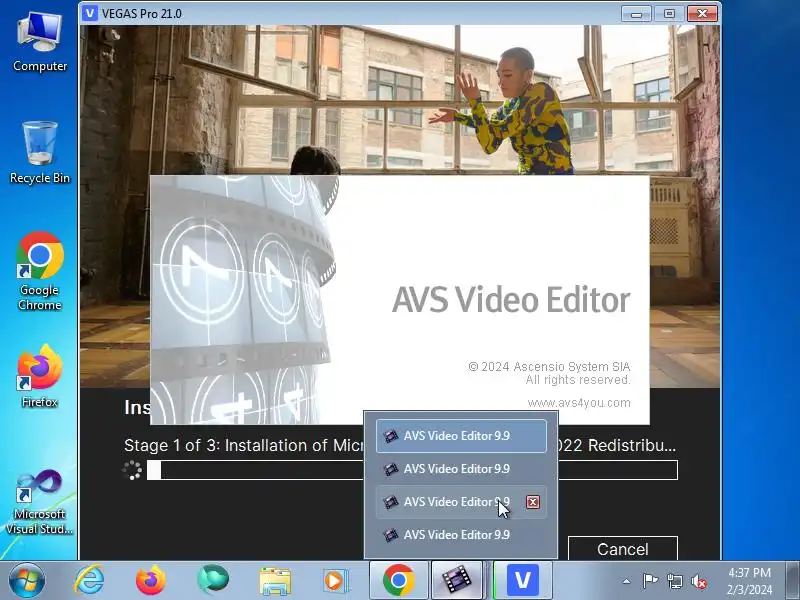
Task: Maximize the VEGAS Pro 21.0 window
Action: click(669, 14)
